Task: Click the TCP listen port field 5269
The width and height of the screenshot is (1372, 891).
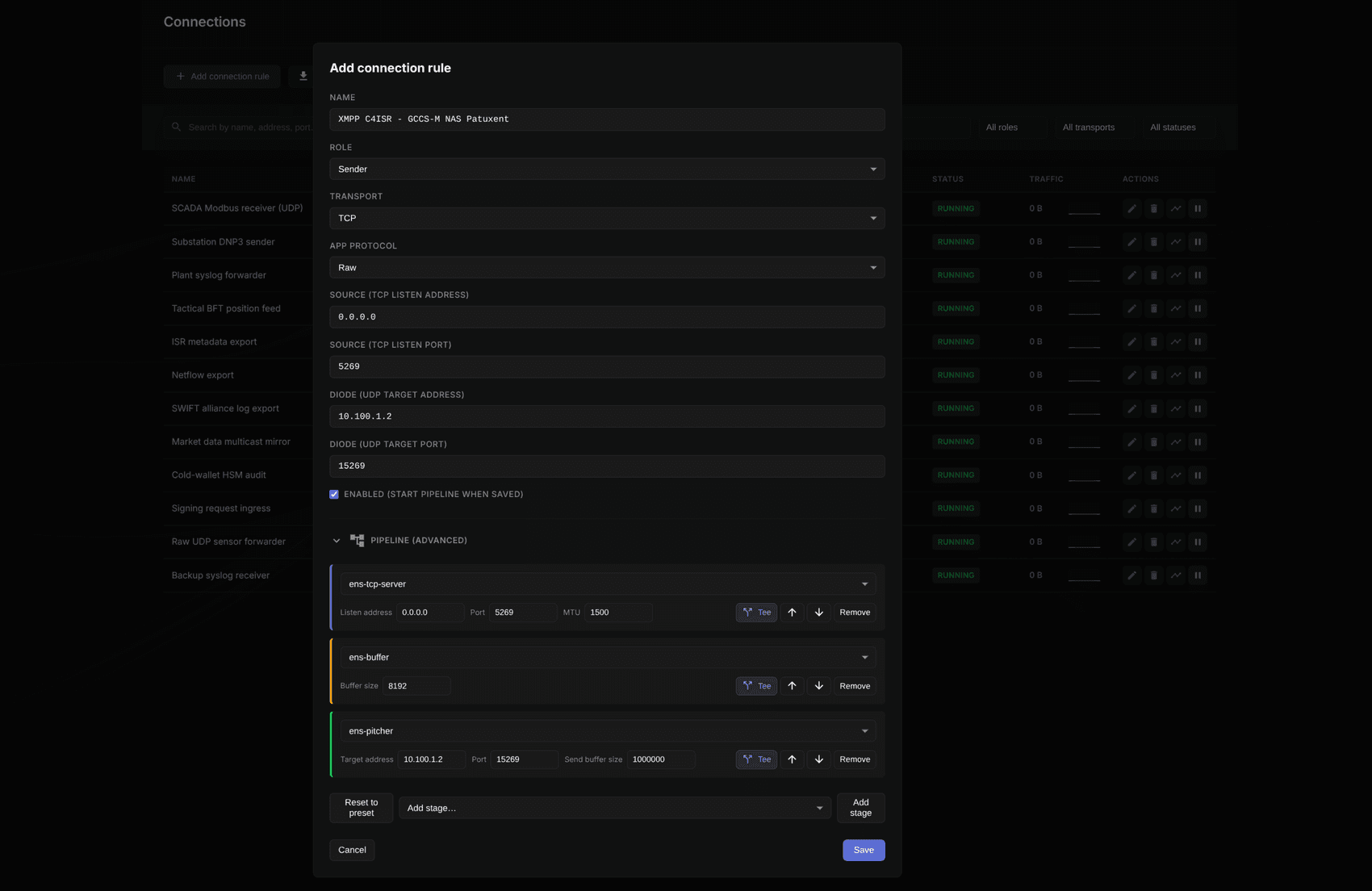Action: pos(607,366)
